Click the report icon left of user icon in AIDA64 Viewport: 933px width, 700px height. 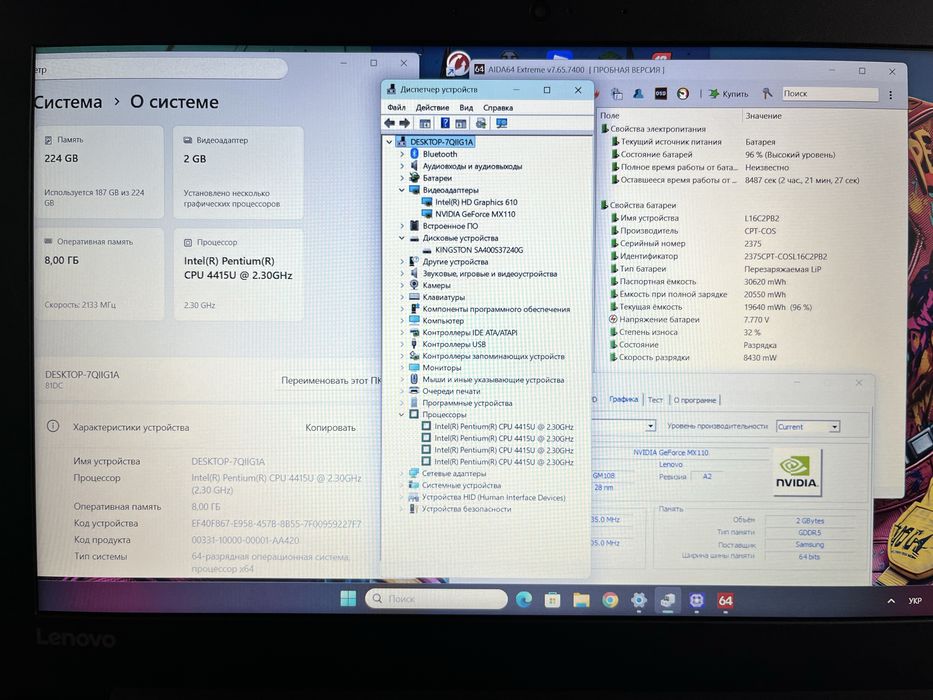click(x=616, y=94)
